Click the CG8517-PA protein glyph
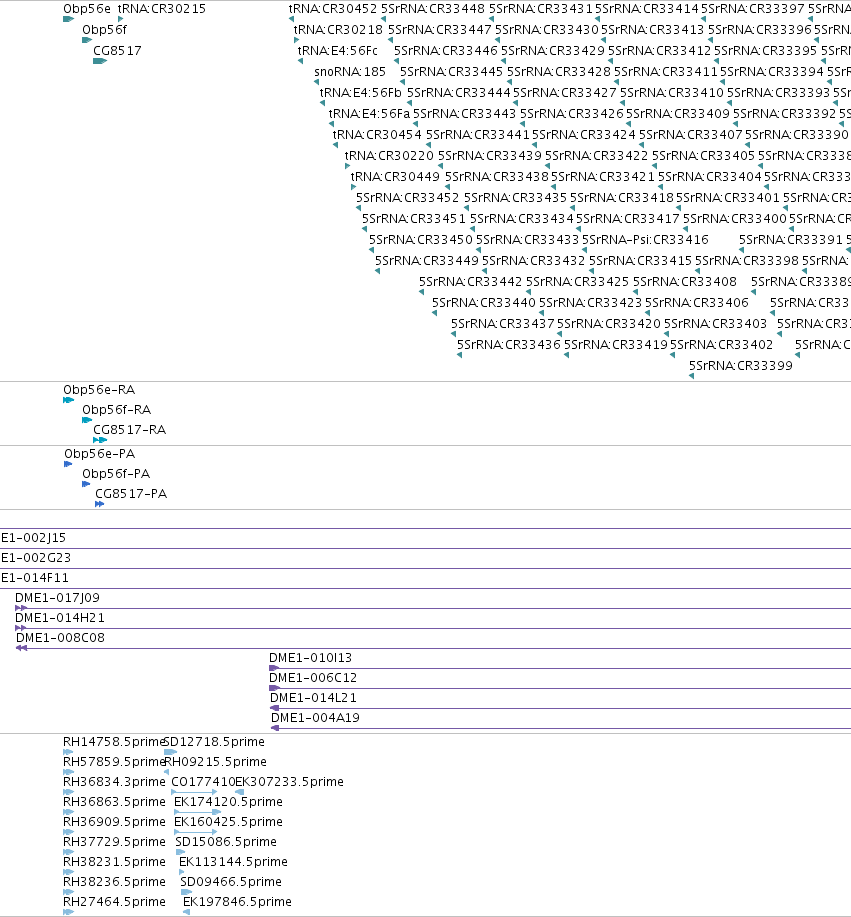 tap(99, 504)
